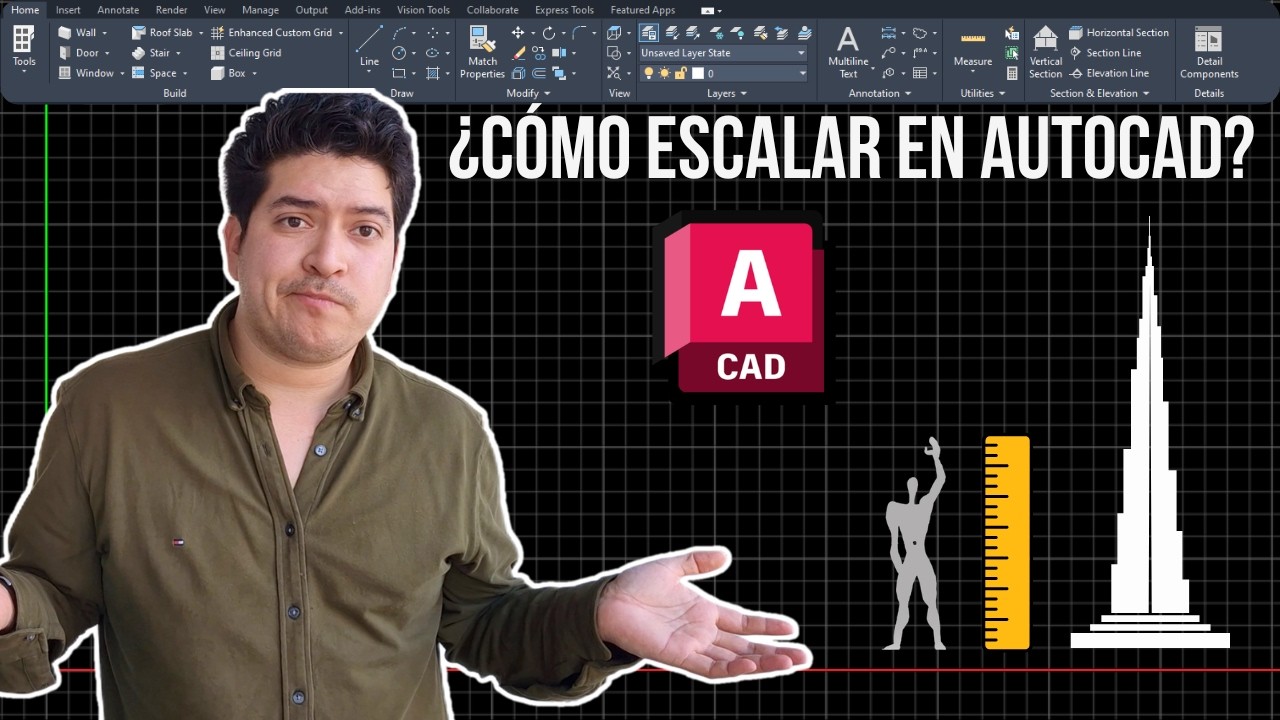Viewport: 1280px width, 720px height.
Task: Select the Offset tool in Modify panel
Action: tap(538, 73)
